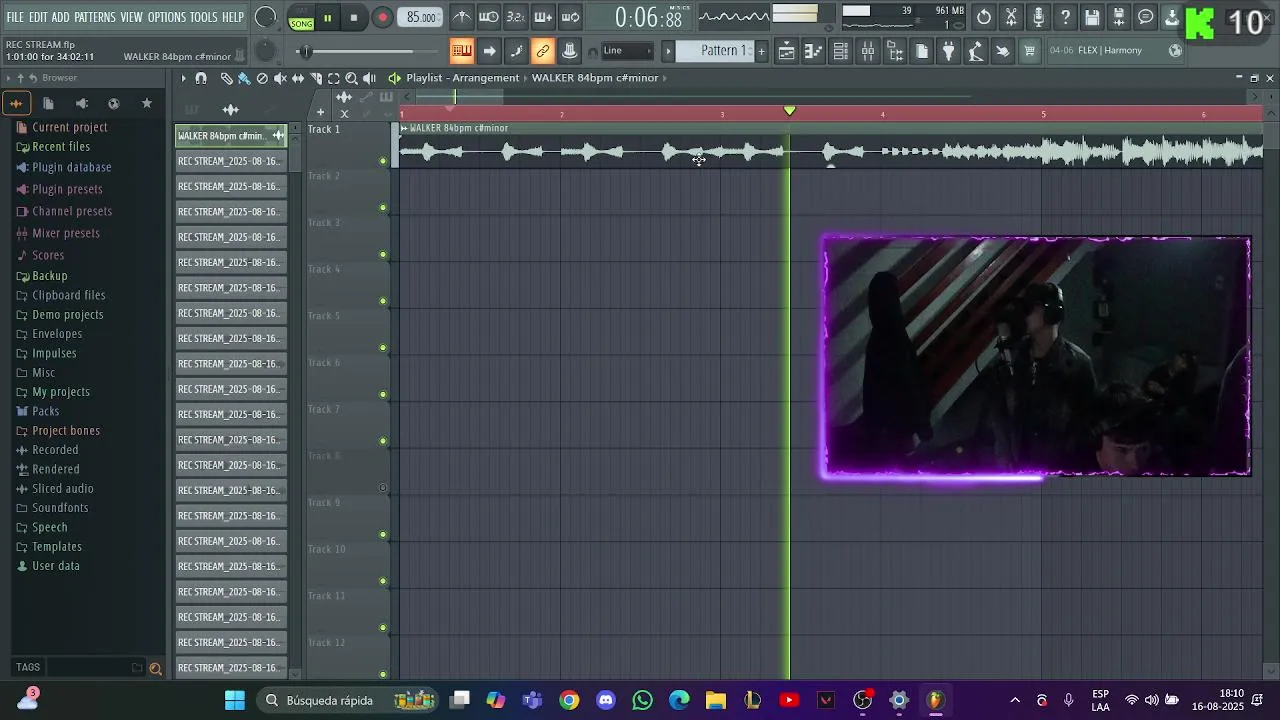
Task: Open the metronome icon in transport bar
Action: [461, 17]
